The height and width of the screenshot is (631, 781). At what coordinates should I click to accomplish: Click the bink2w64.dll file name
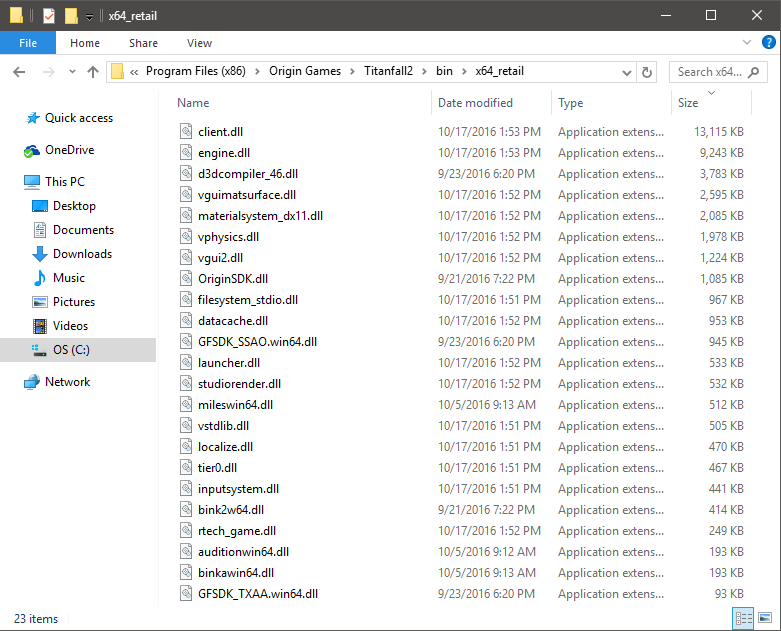(x=231, y=510)
